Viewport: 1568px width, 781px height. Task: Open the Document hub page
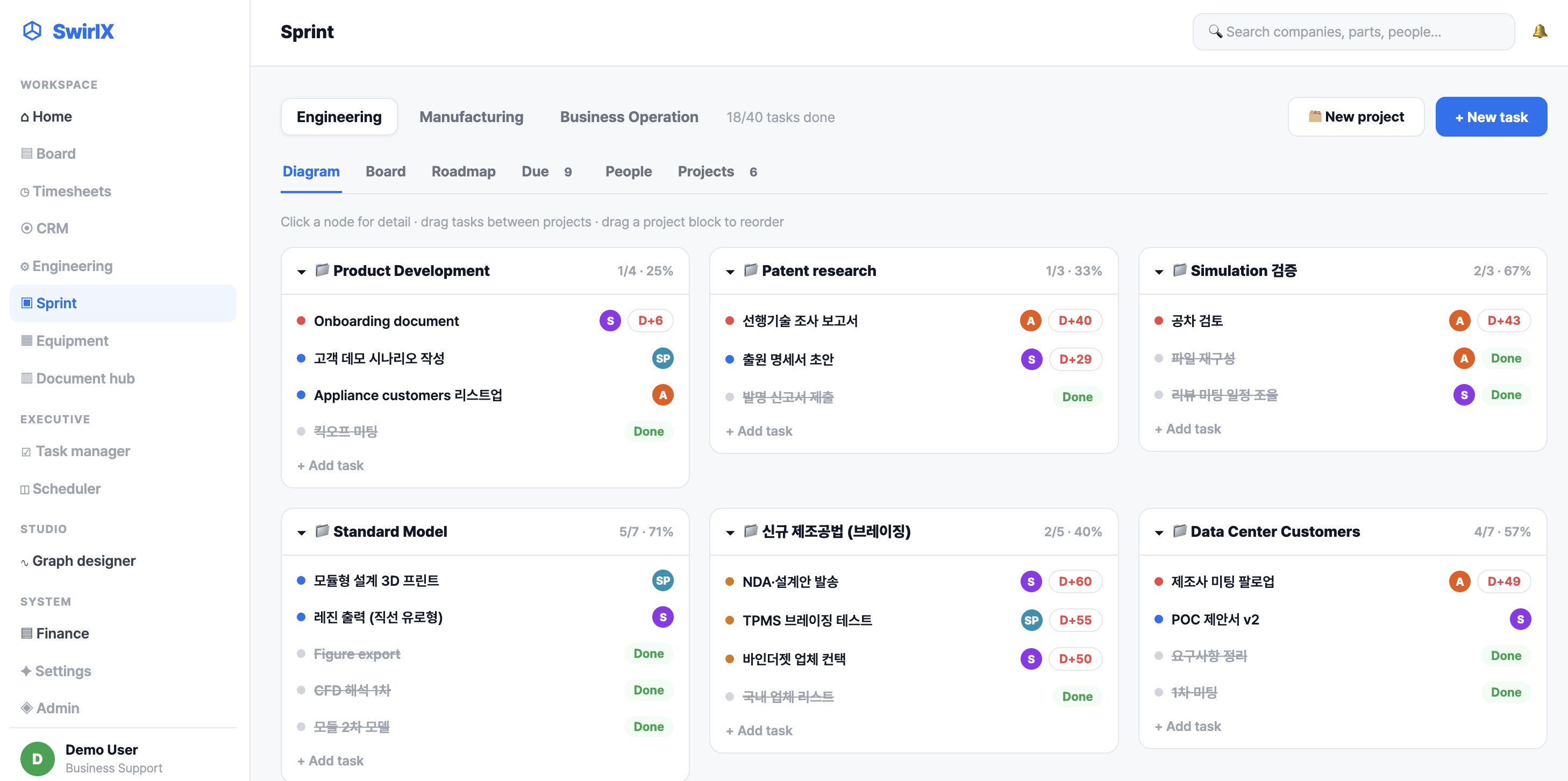tap(123, 378)
